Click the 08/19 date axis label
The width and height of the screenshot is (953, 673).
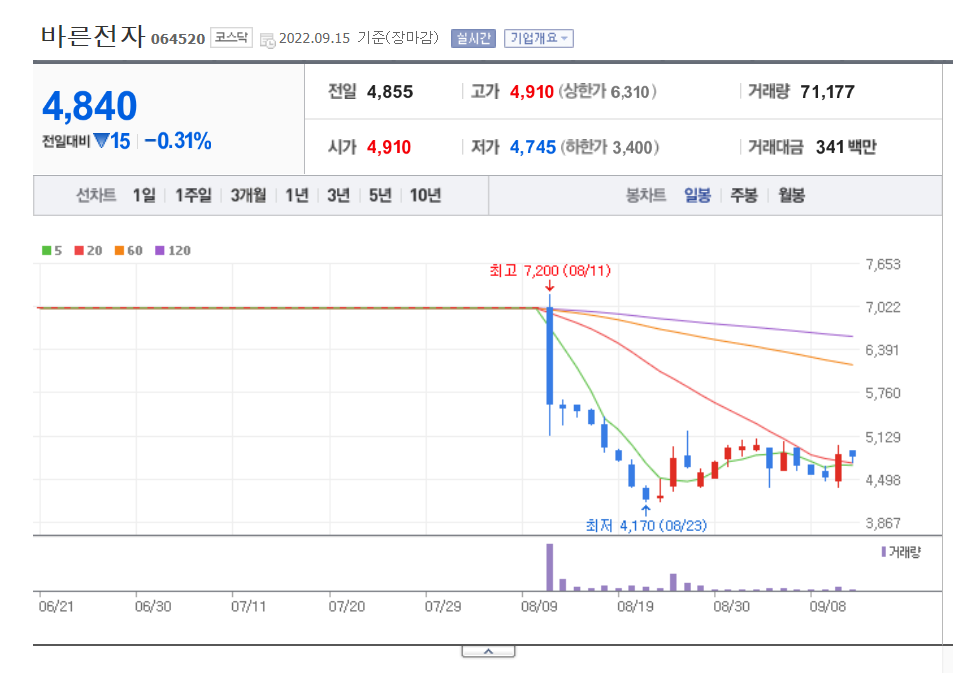[635, 606]
